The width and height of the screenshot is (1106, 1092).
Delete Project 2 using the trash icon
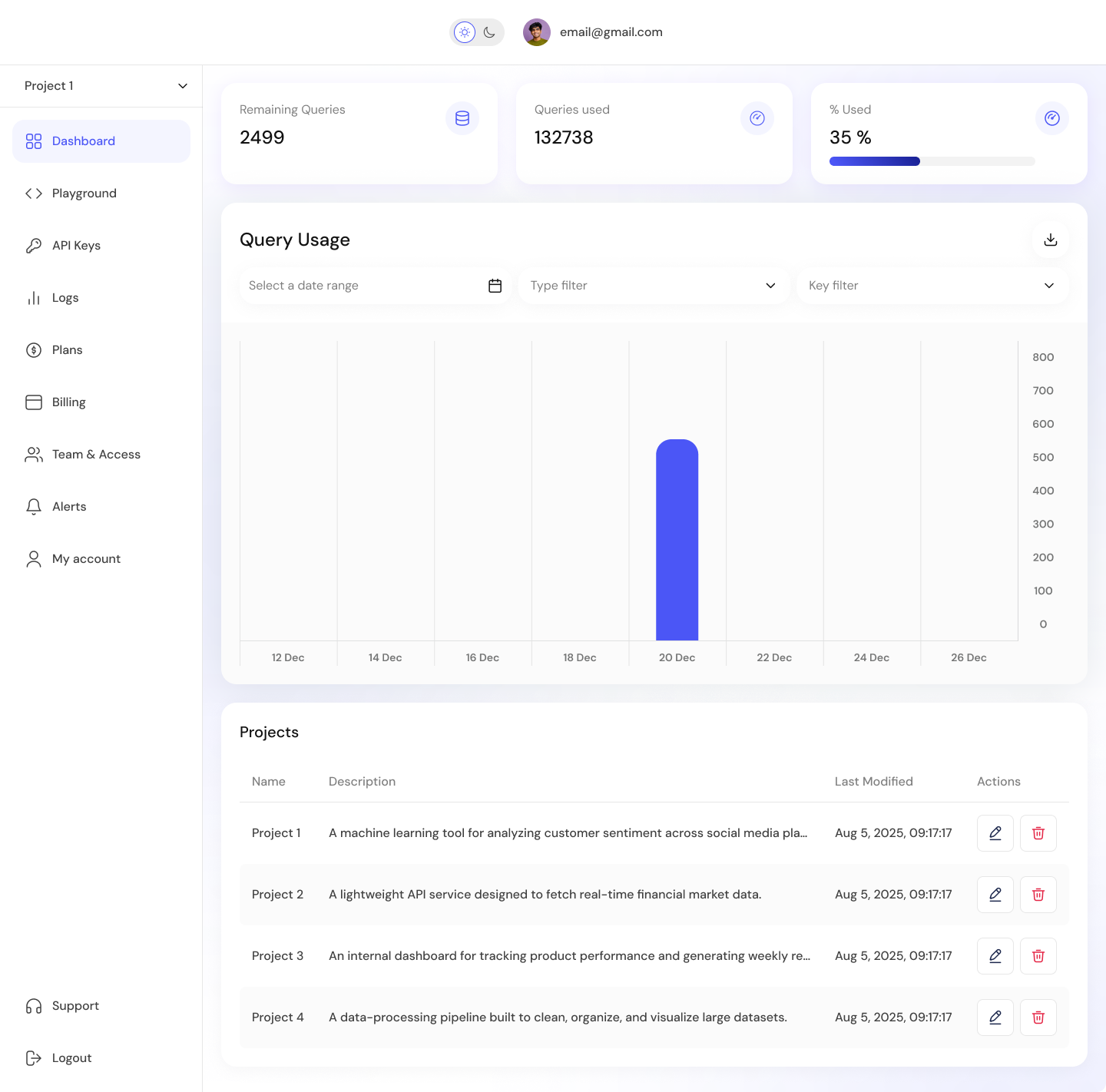(1038, 895)
